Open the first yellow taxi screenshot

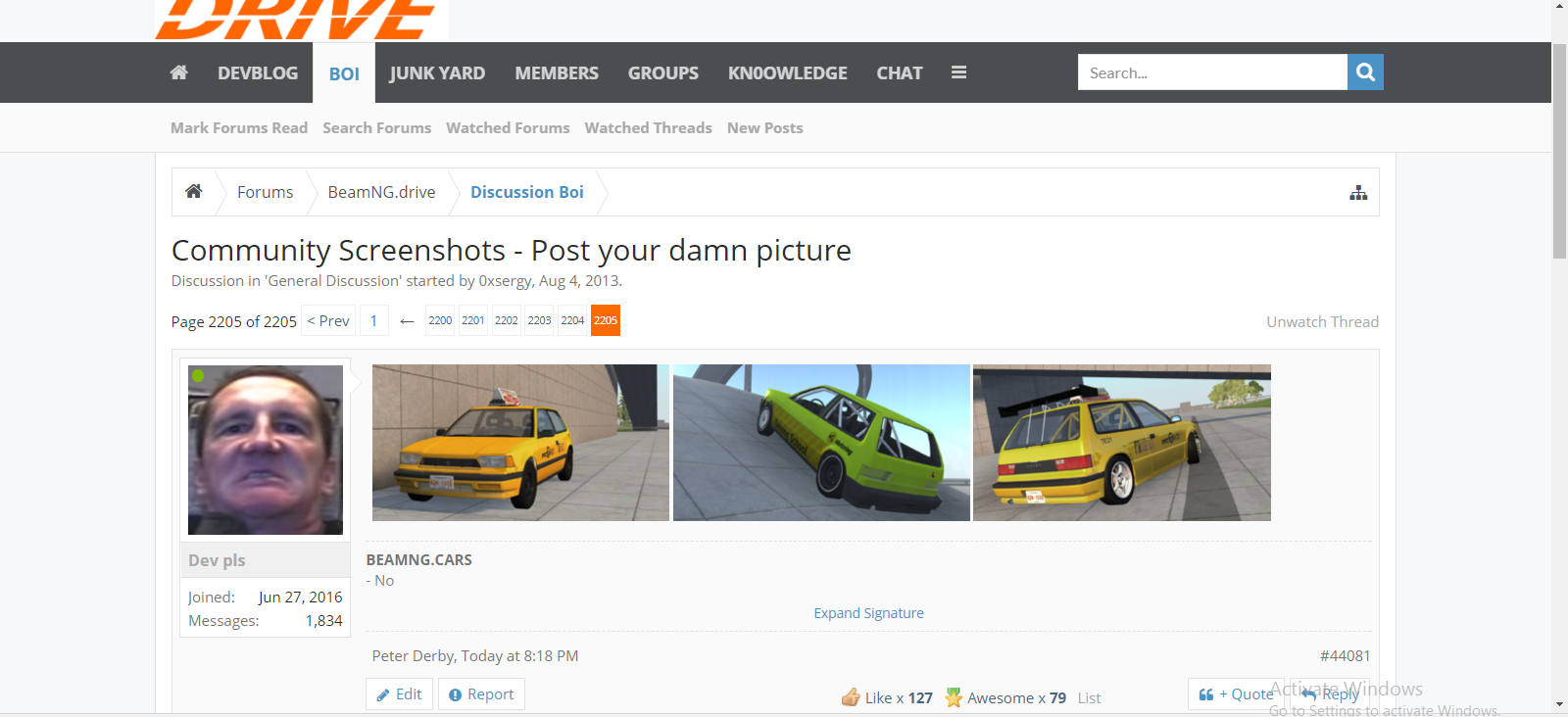pos(520,443)
